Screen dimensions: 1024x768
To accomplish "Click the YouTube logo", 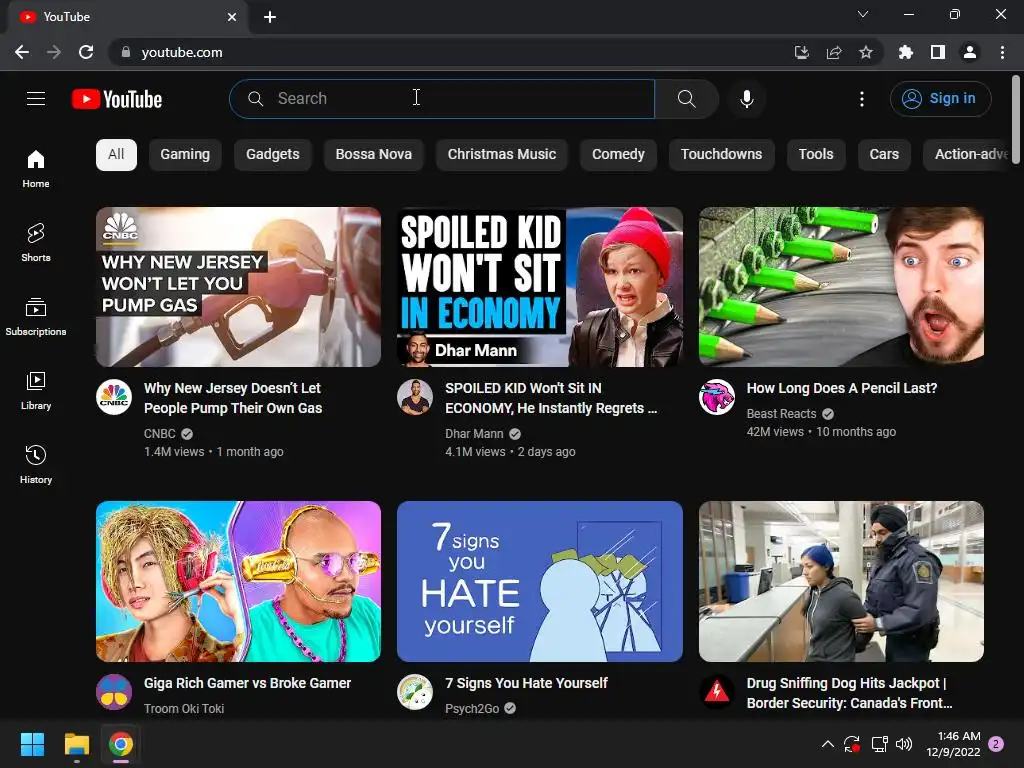I will 117,99.
